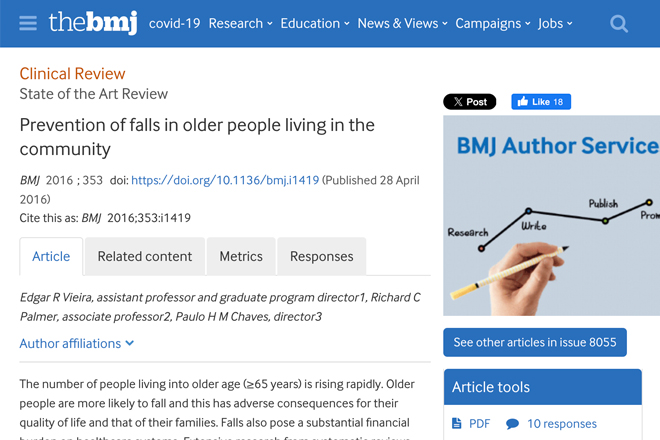This screenshot has height=440, width=660.
Task: Open the News & Views dropdown
Action: pos(402,24)
